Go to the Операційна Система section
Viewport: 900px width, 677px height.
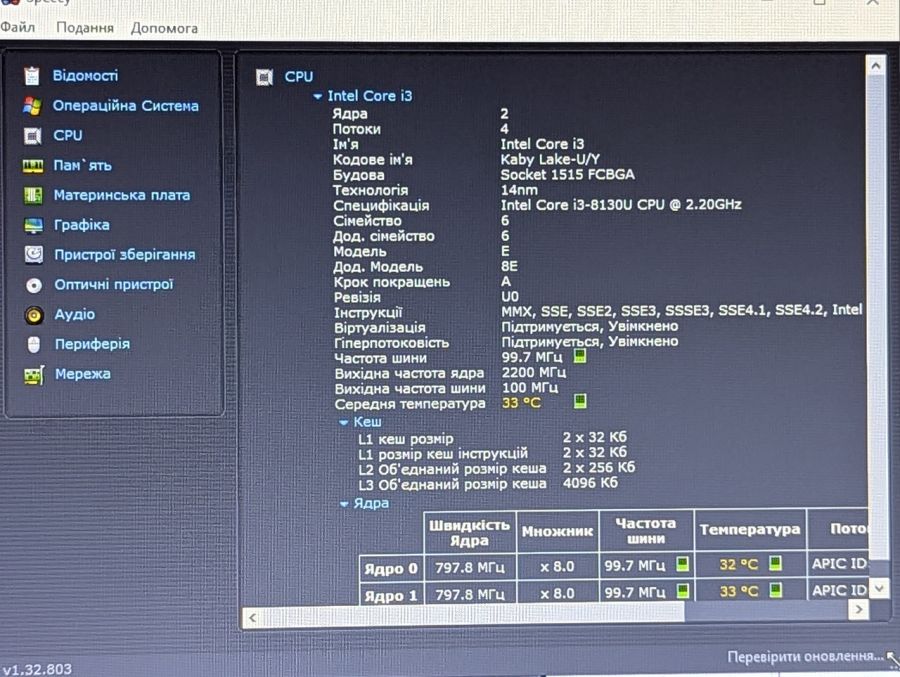tap(126, 106)
